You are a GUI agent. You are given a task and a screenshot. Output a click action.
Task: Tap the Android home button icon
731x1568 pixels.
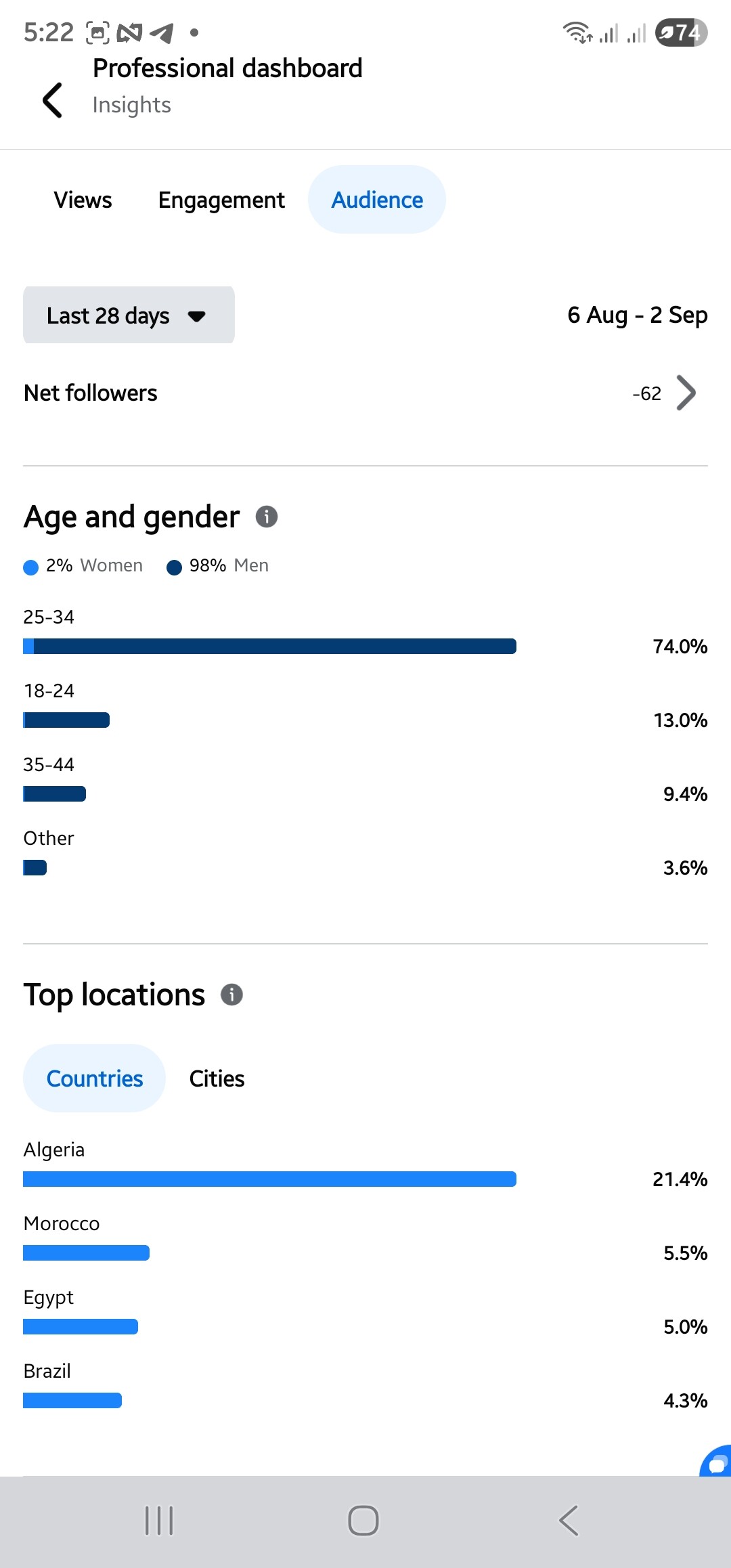(x=363, y=1521)
